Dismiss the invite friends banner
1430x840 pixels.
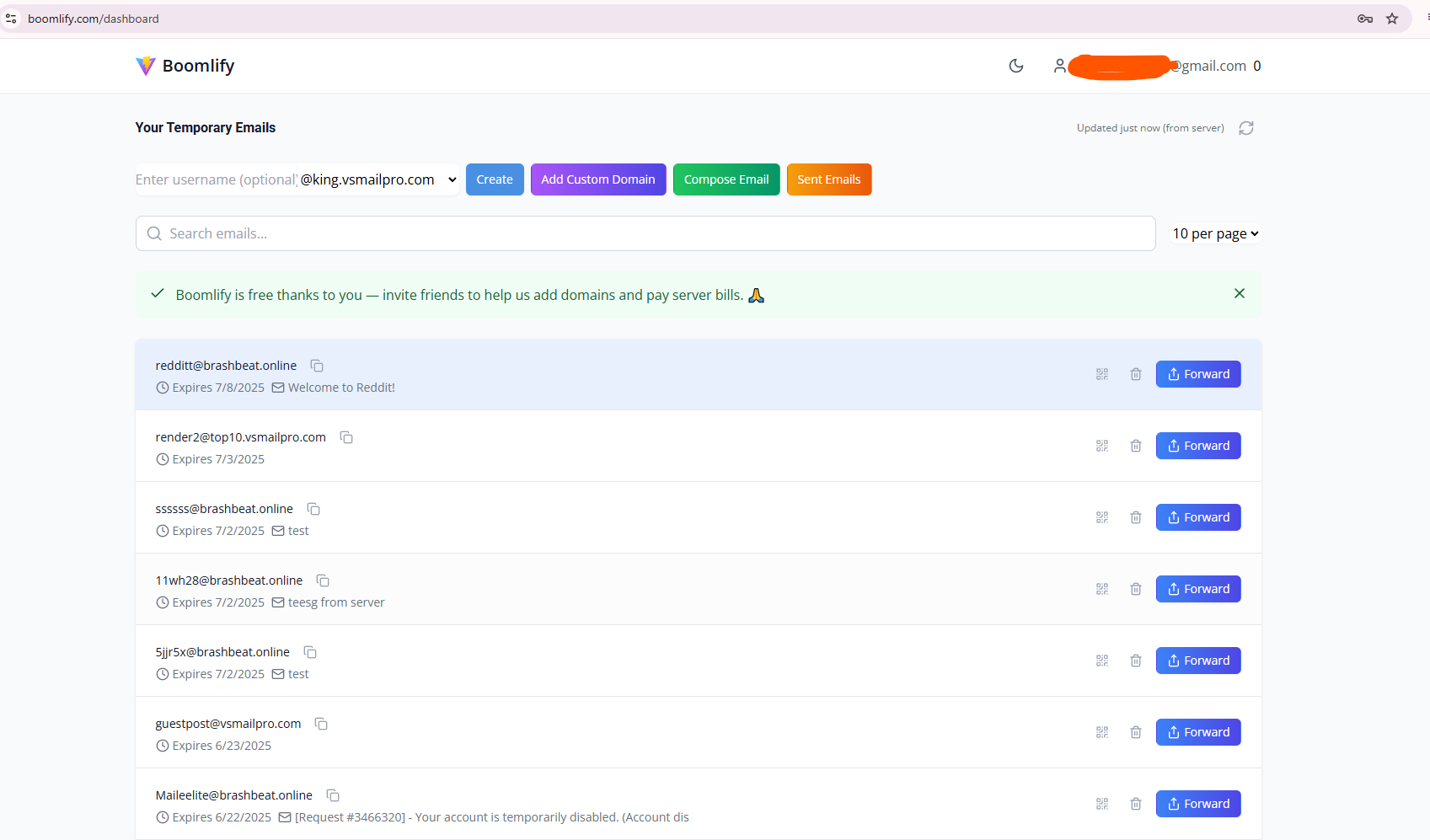pos(1239,293)
